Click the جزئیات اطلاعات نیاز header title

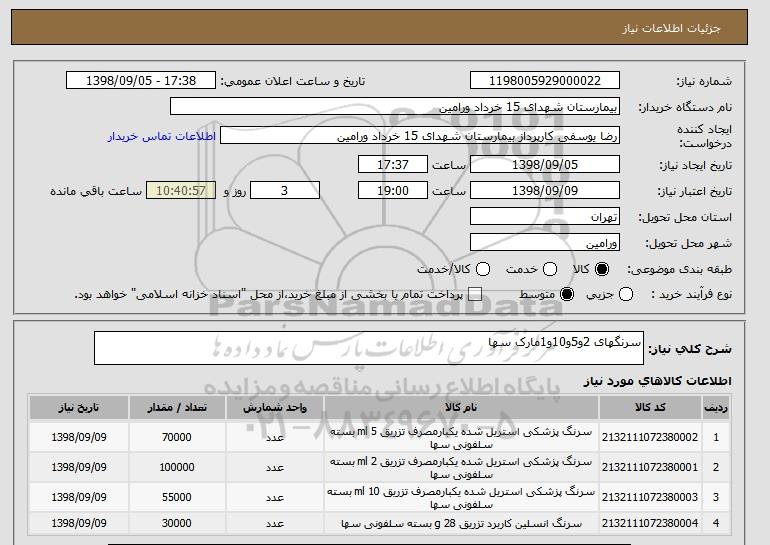671,28
